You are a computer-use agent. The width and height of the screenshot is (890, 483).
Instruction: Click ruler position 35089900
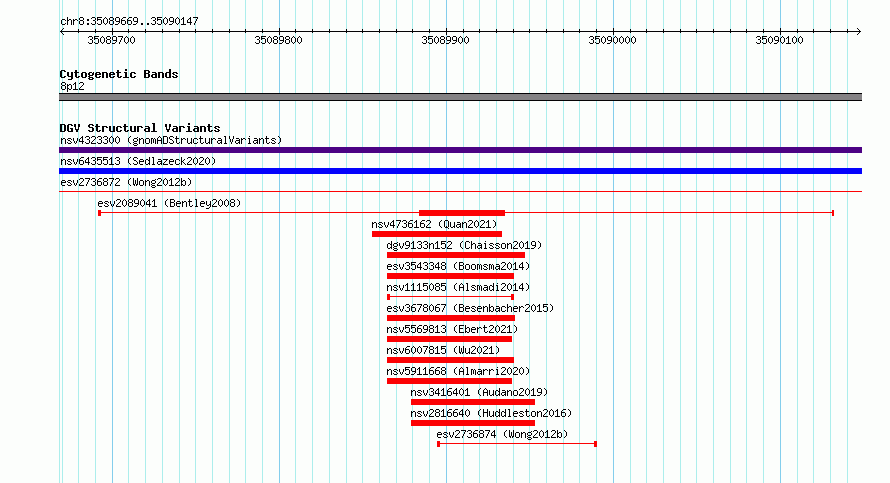tap(446, 40)
